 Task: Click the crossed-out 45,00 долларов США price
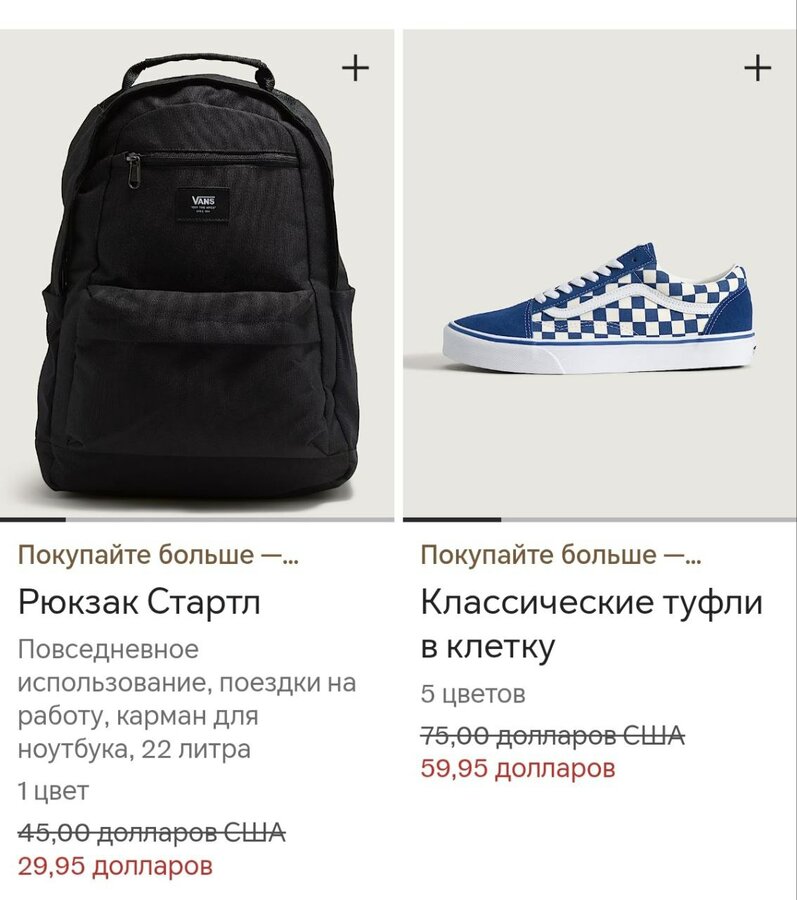pyautogui.click(x=151, y=832)
